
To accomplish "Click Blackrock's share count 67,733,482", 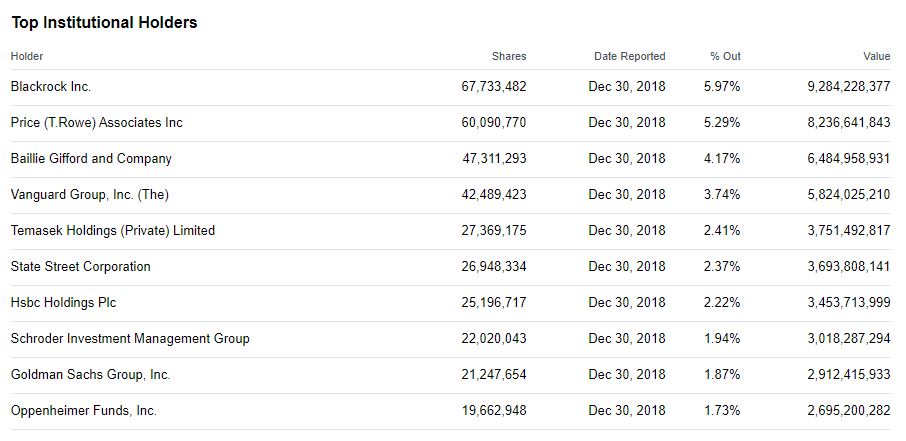I will [x=494, y=87].
